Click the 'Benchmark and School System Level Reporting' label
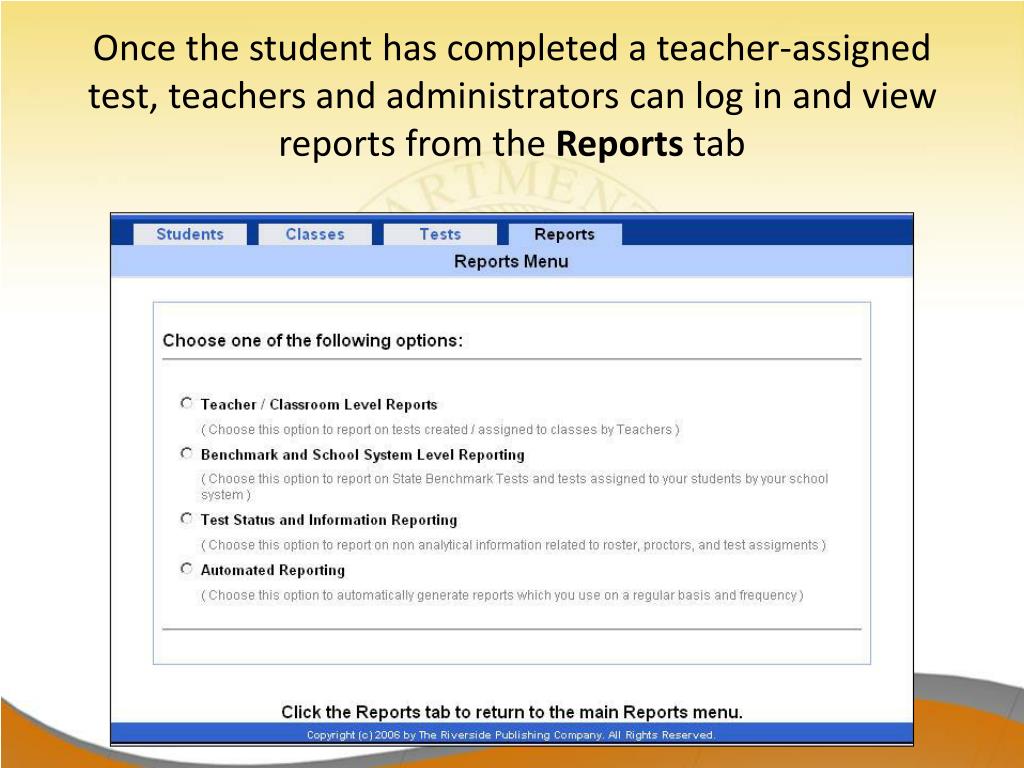 pyautogui.click(x=362, y=455)
